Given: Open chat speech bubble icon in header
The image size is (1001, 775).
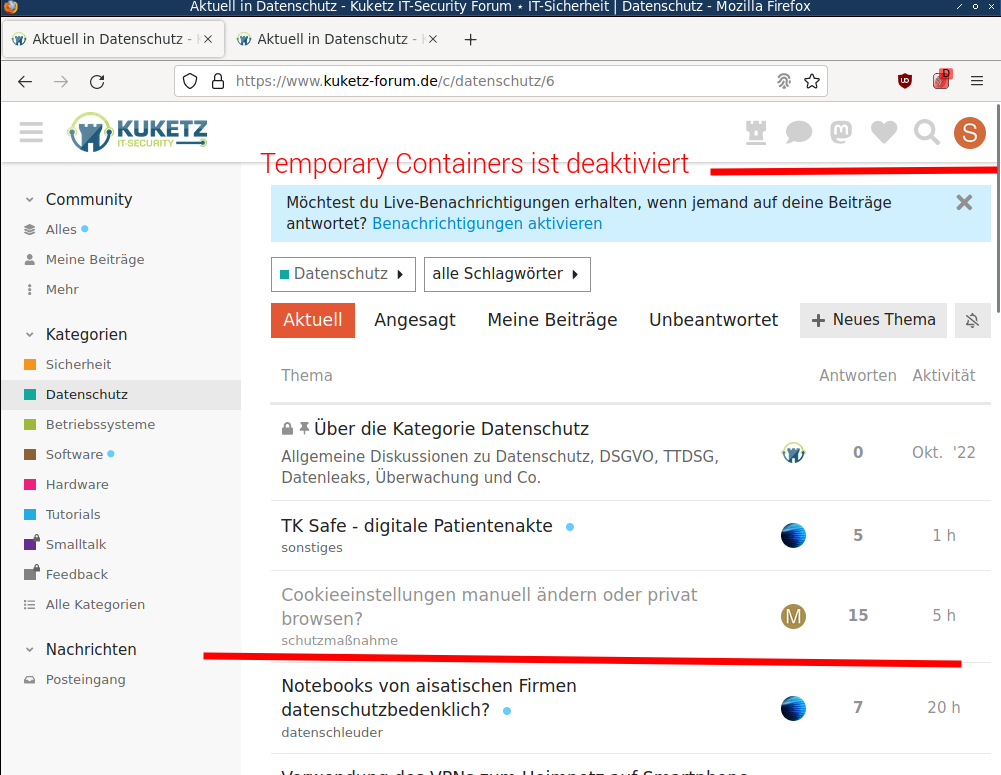Looking at the screenshot, I should coord(799,133).
